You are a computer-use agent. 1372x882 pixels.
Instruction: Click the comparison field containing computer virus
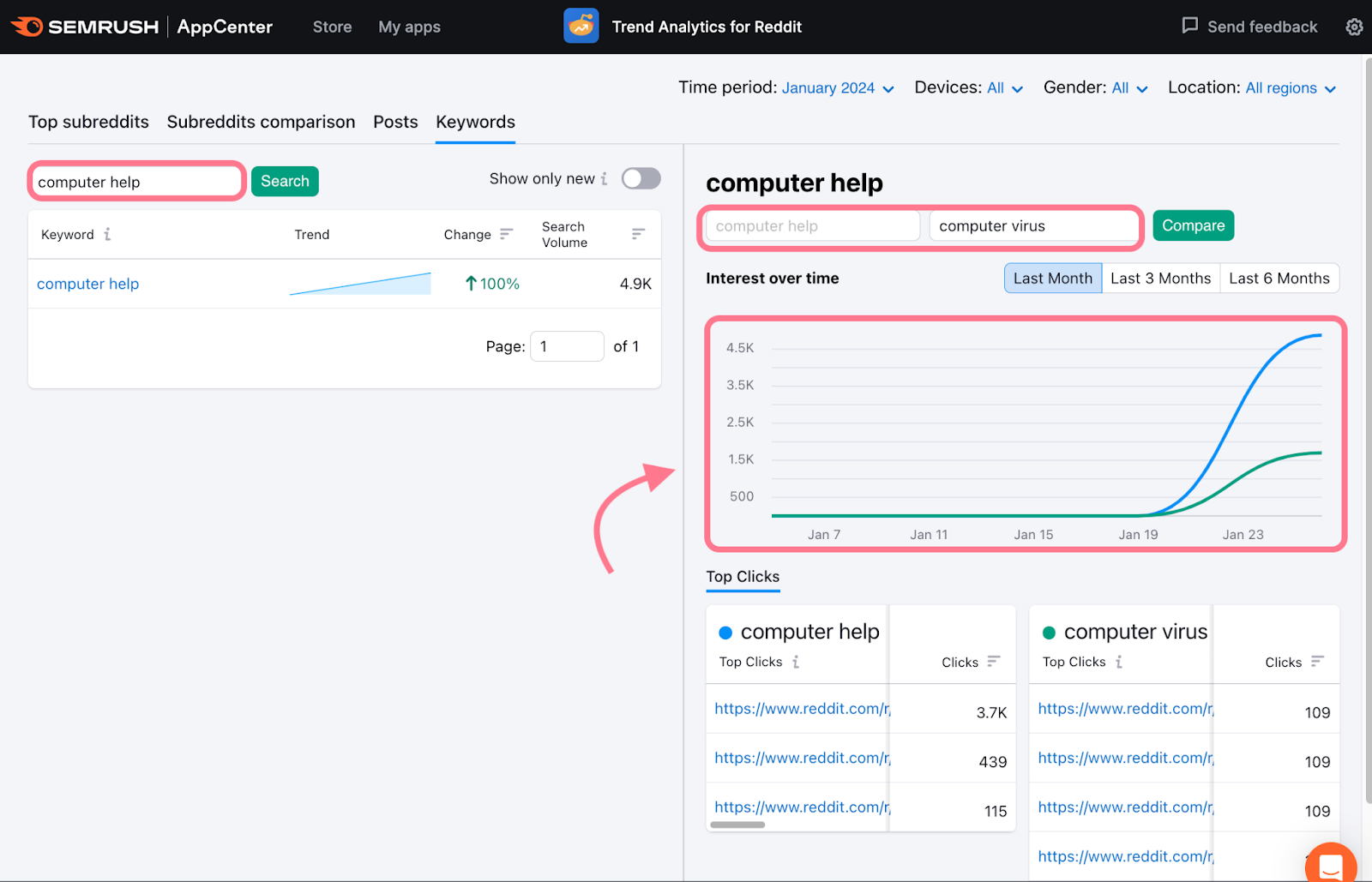point(1033,226)
